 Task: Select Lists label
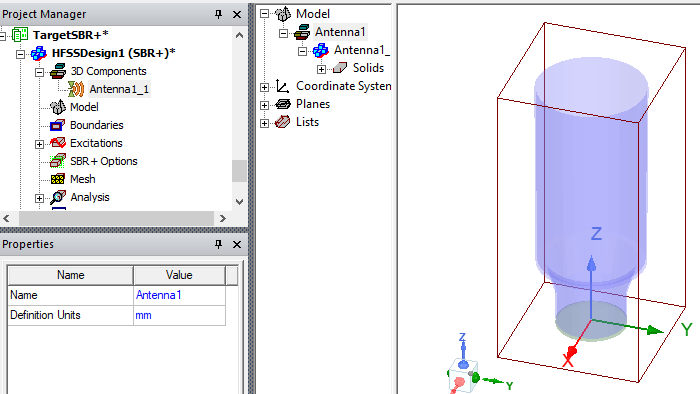[x=308, y=122]
